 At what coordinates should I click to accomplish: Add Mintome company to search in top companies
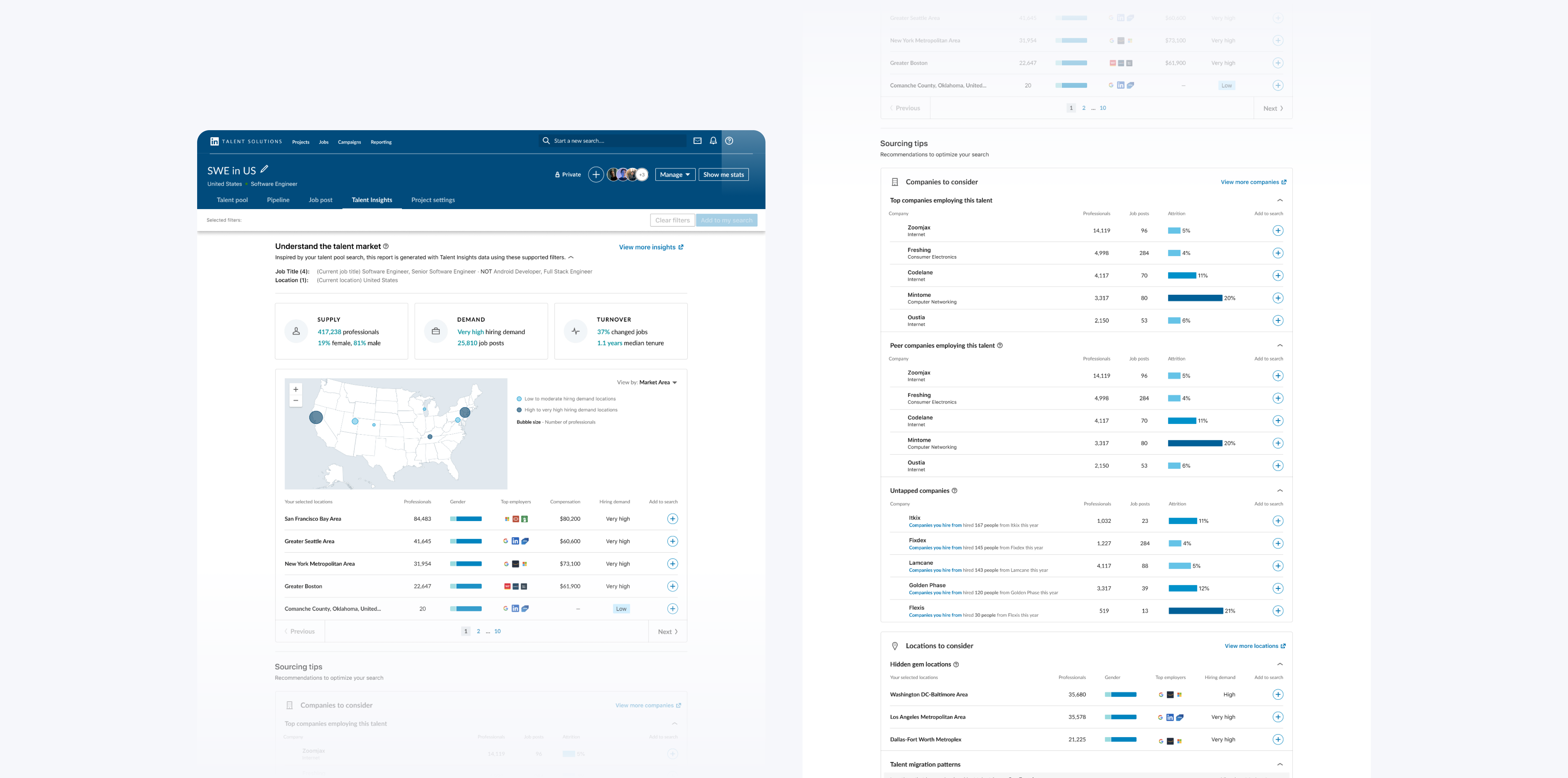click(x=1278, y=298)
